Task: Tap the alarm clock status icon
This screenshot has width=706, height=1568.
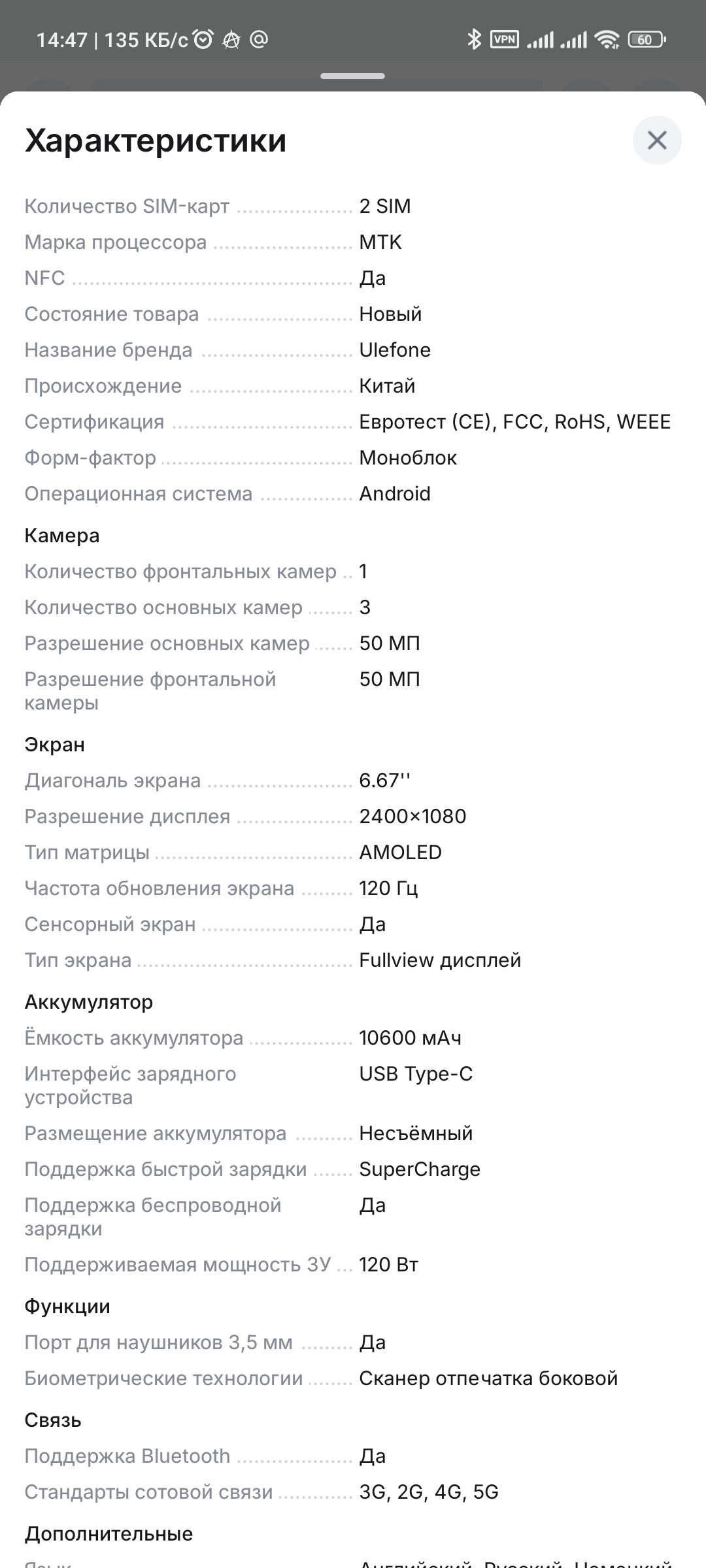Action: (x=204, y=40)
